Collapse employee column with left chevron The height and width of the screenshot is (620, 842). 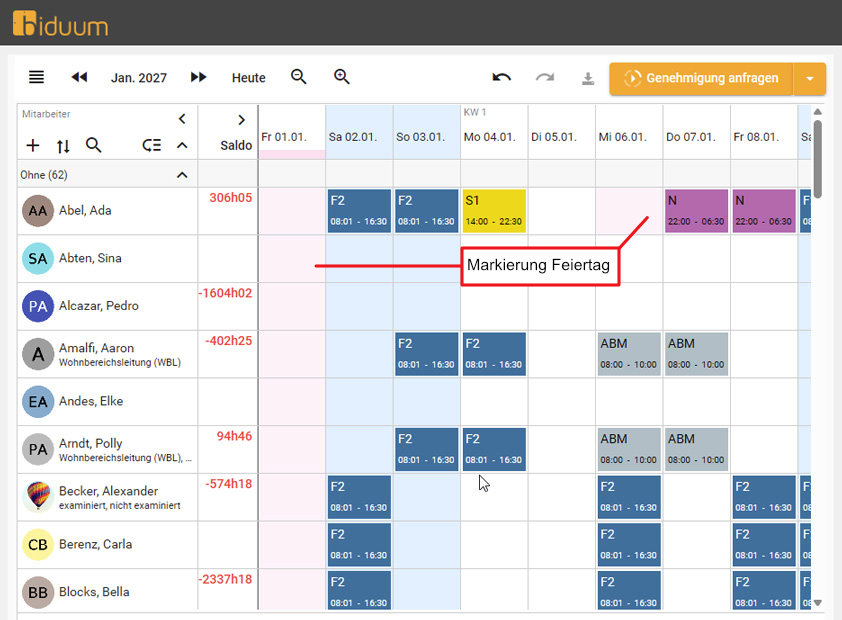click(x=182, y=119)
